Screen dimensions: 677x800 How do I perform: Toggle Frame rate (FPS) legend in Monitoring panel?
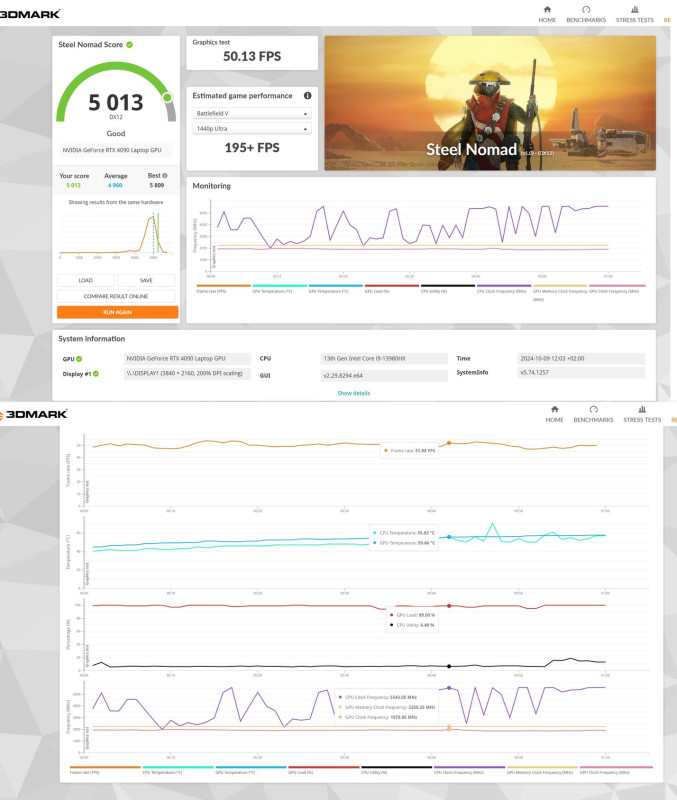tap(223, 288)
